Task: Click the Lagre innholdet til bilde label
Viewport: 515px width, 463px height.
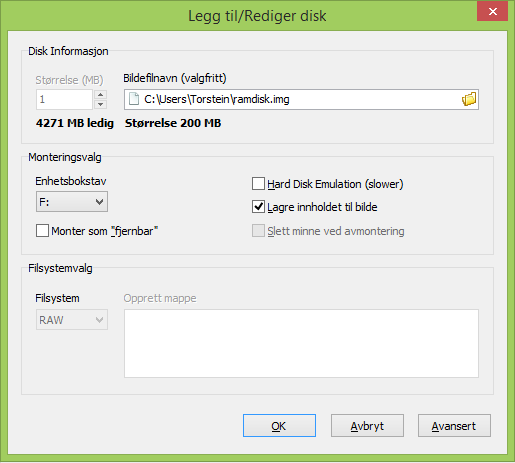Action: click(322, 207)
